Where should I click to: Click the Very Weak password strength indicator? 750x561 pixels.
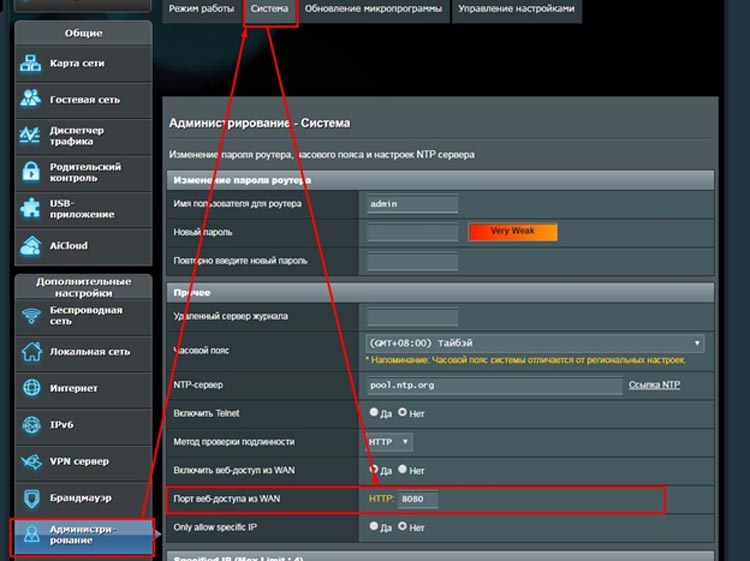(x=512, y=231)
